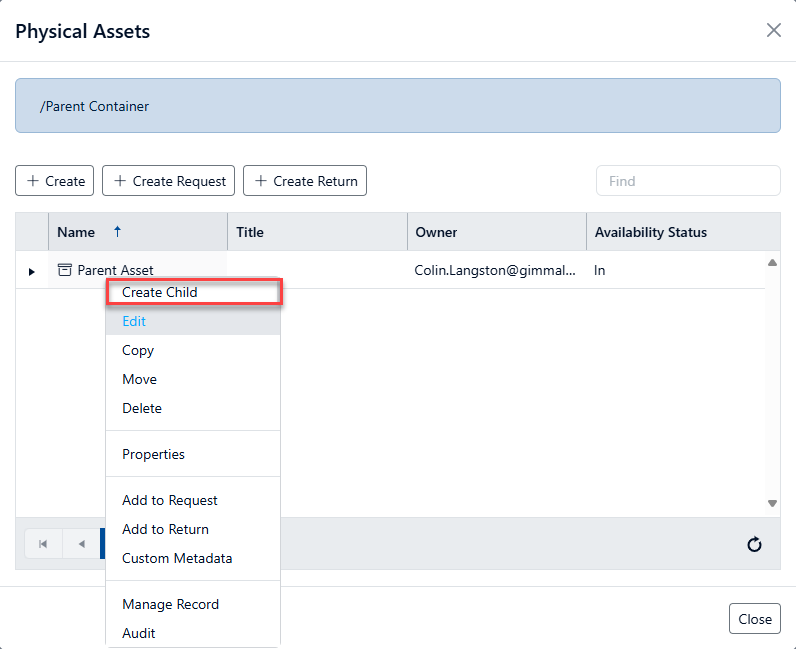
Task: Expand the Parent Asset row
Action: click(31, 272)
